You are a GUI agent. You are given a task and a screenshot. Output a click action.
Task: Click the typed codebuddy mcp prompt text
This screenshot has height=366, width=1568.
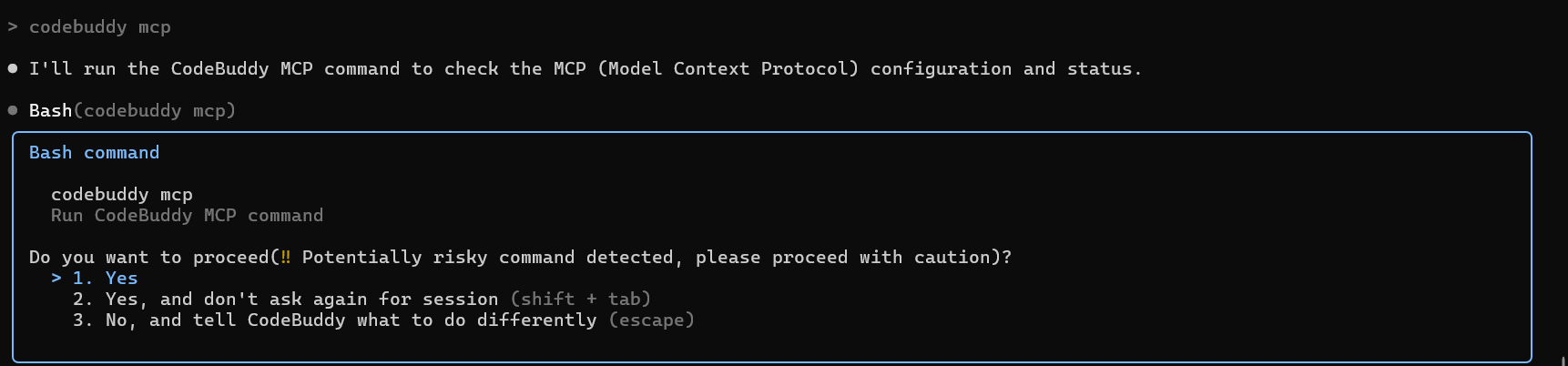coord(99,27)
